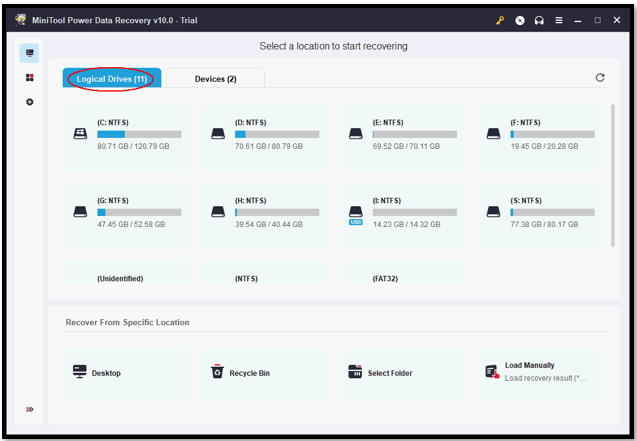
Task: Select the This PC sidebar icon
Action: coord(29,53)
